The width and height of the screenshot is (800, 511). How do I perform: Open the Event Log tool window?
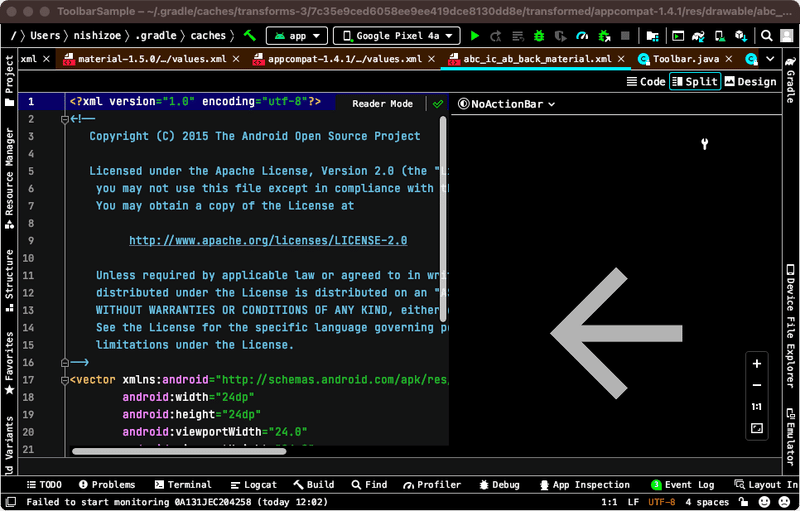pos(683,484)
